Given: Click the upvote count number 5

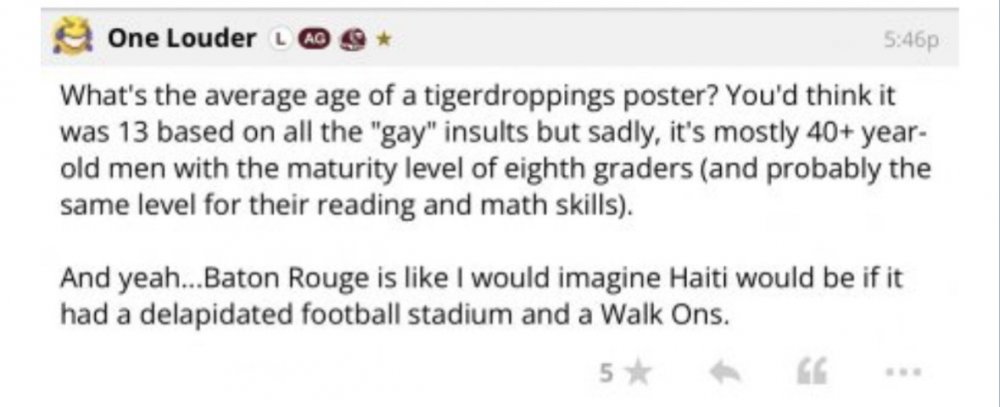Looking at the screenshot, I should [606, 373].
